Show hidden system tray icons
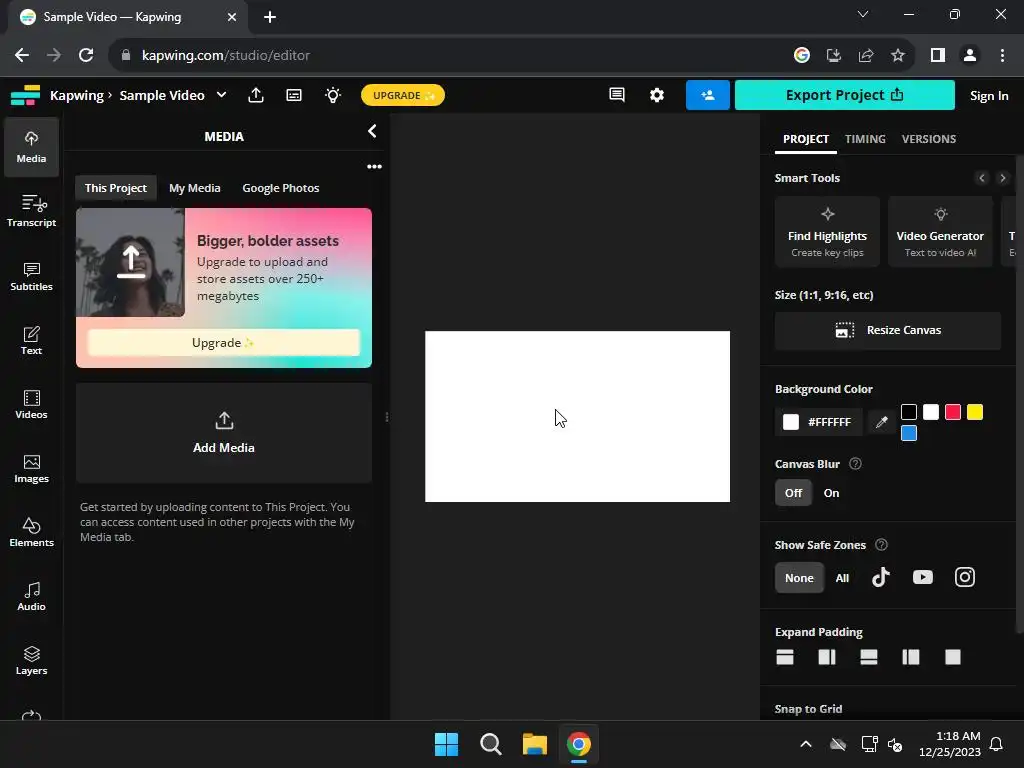 pos(806,744)
